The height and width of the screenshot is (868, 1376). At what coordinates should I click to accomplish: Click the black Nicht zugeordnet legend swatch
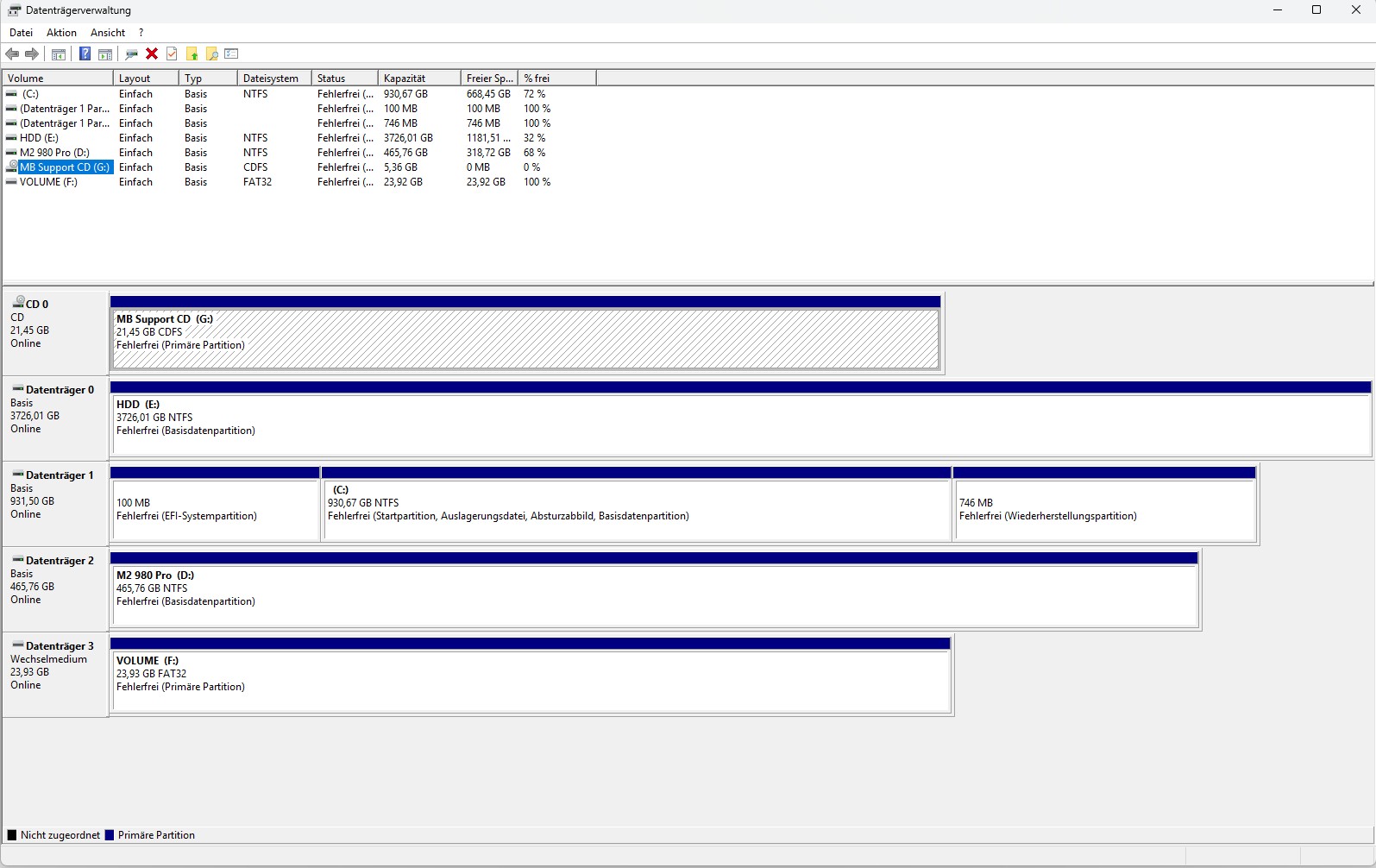[x=12, y=835]
